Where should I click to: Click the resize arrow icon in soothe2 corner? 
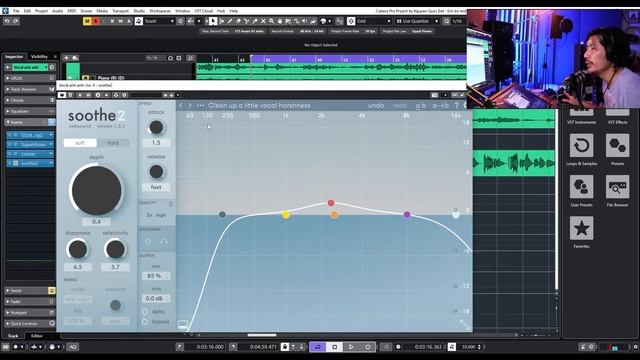tap(464, 324)
